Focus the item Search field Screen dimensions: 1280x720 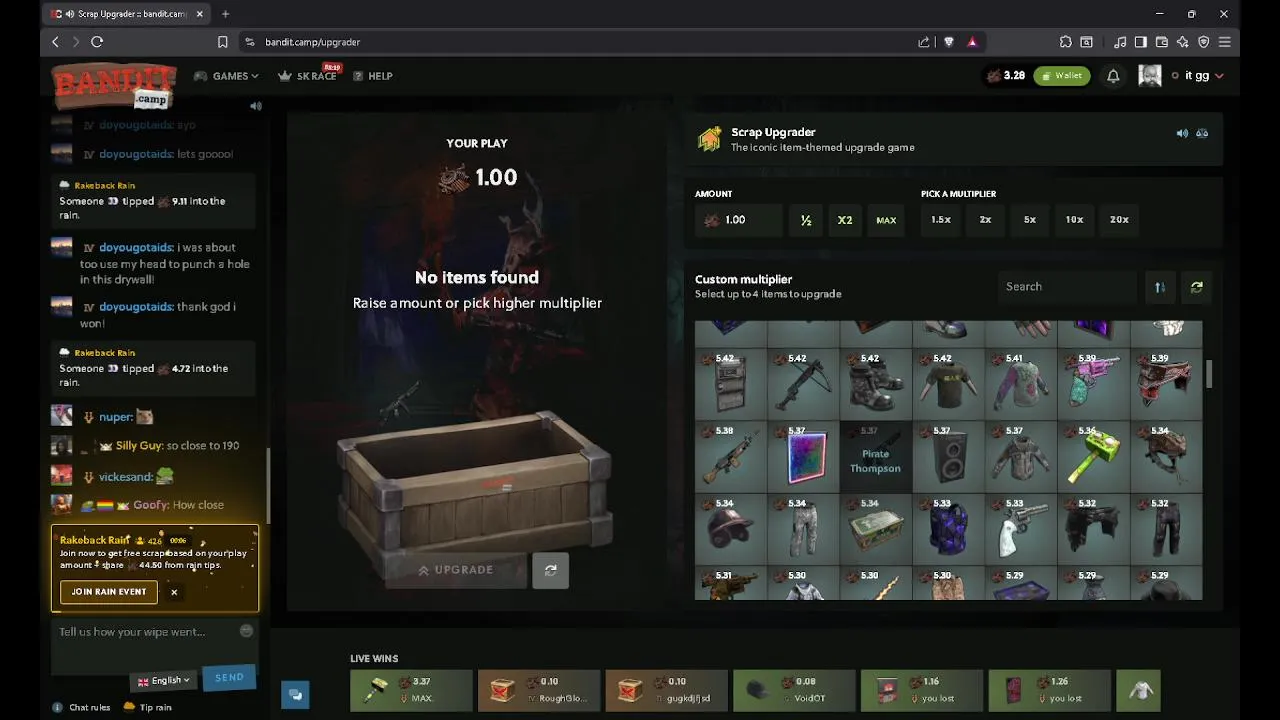(1068, 287)
